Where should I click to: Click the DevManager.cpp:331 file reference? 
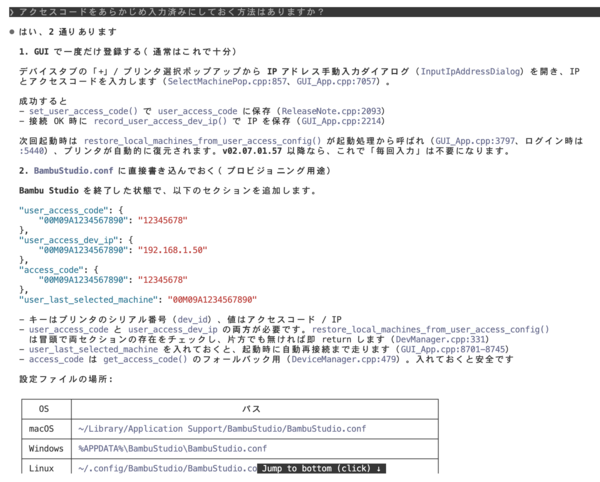tap(440, 340)
